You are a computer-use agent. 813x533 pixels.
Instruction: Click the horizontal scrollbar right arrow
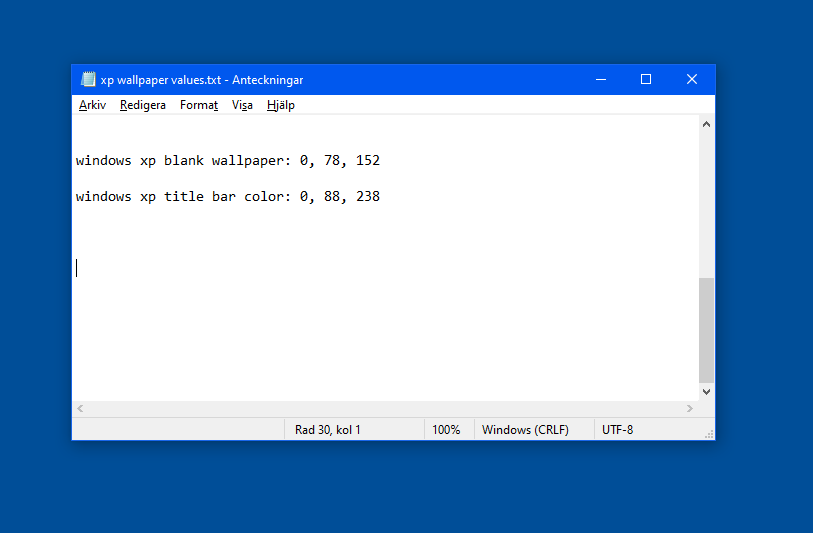[690, 409]
